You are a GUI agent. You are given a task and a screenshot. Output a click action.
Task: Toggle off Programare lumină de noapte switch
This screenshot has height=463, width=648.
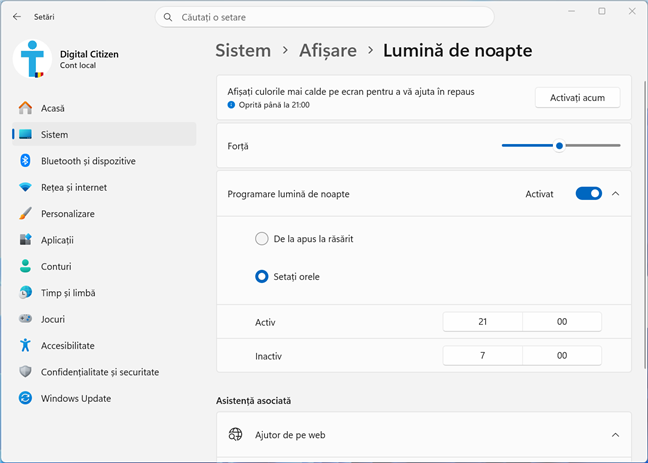(588, 193)
